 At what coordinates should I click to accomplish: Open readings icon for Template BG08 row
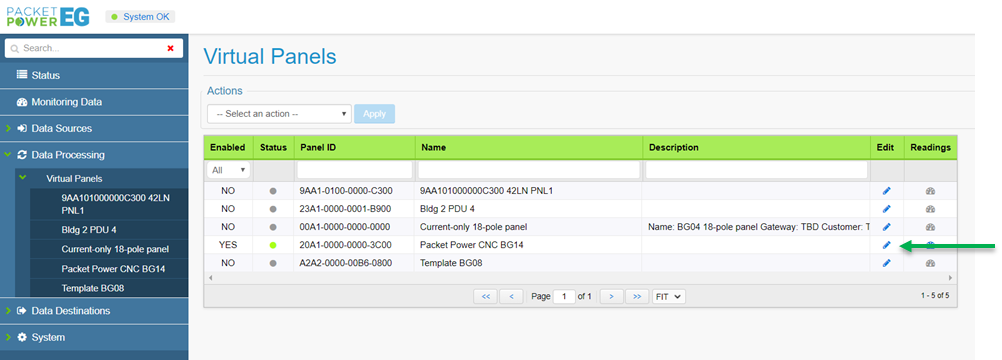930,263
